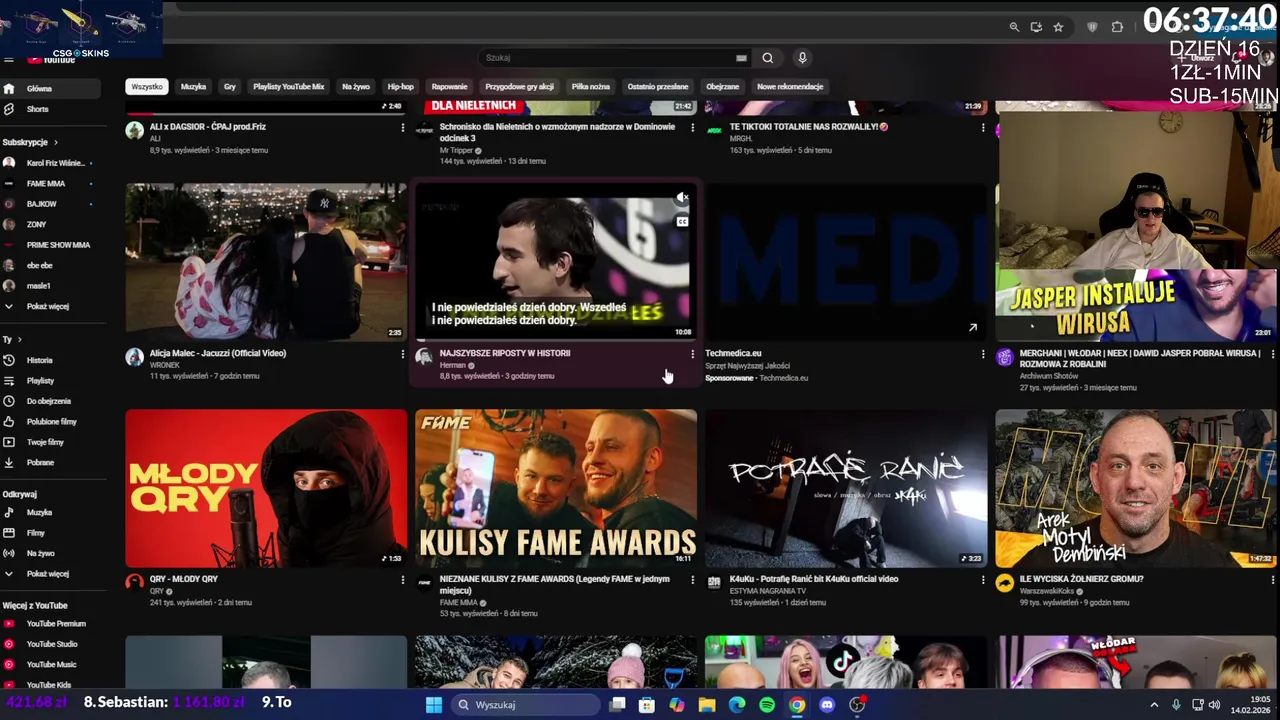Open YouTube Studio in the sidebar
1280x720 pixels.
(x=50, y=644)
